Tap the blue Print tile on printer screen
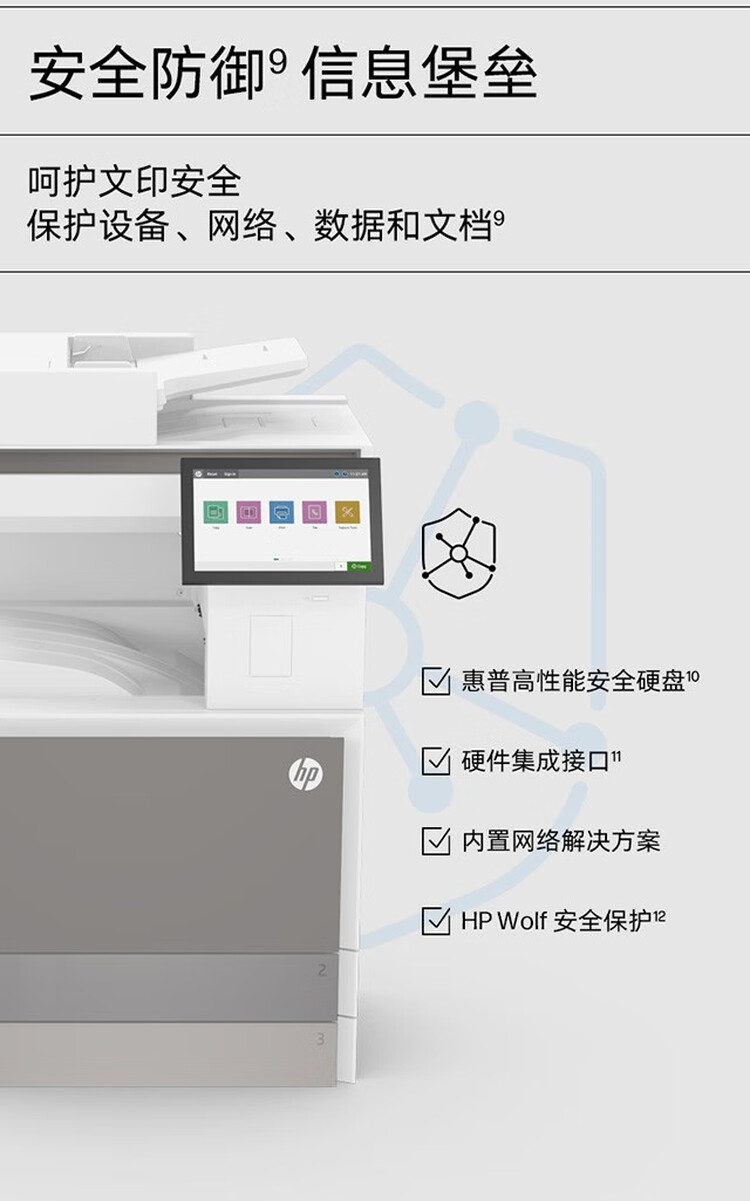Viewport: 750px width, 1201px height. (x=281, y=512)
